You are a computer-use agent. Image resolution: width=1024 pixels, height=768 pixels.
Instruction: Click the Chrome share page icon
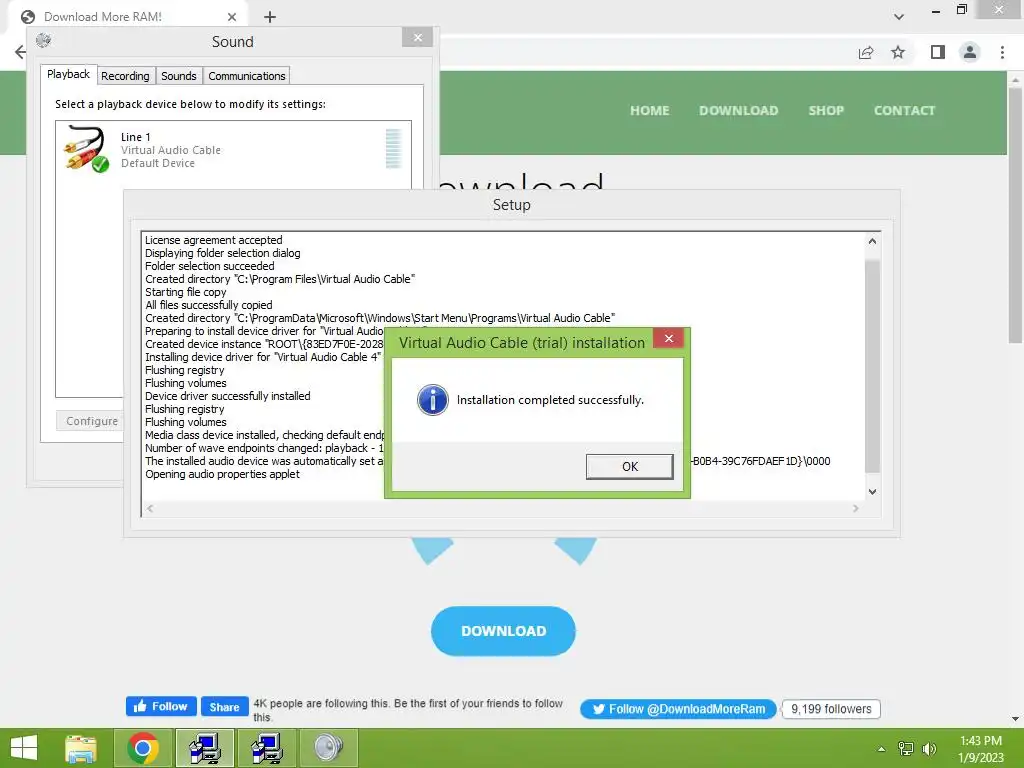tap(866, 52)
